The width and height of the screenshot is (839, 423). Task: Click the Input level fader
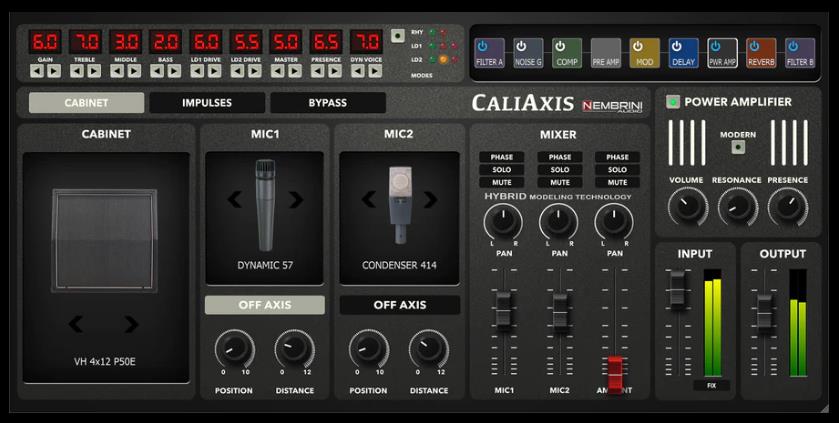[x=677, y=288]
